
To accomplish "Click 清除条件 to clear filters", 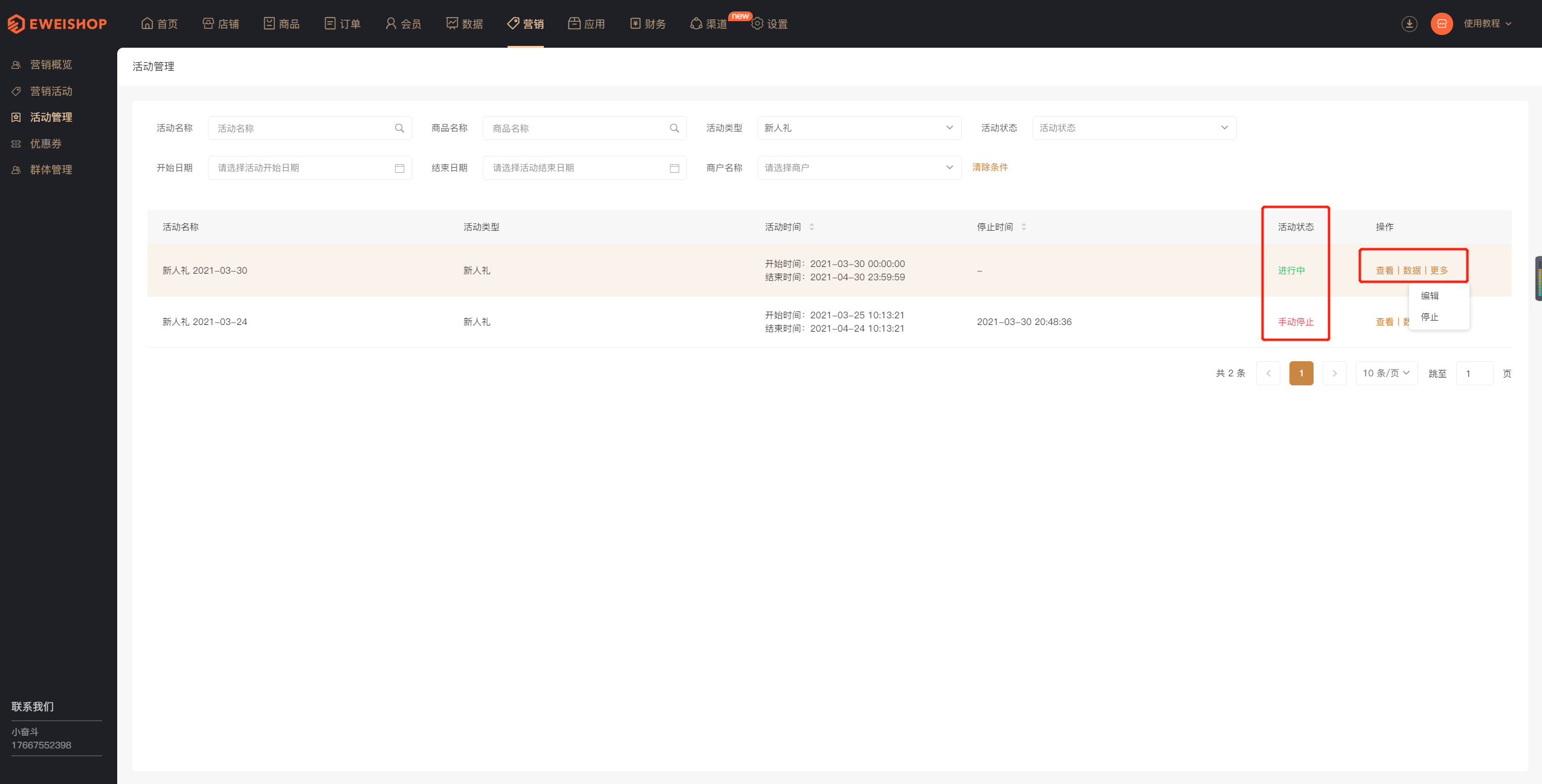I will click(x=990, y=167).
